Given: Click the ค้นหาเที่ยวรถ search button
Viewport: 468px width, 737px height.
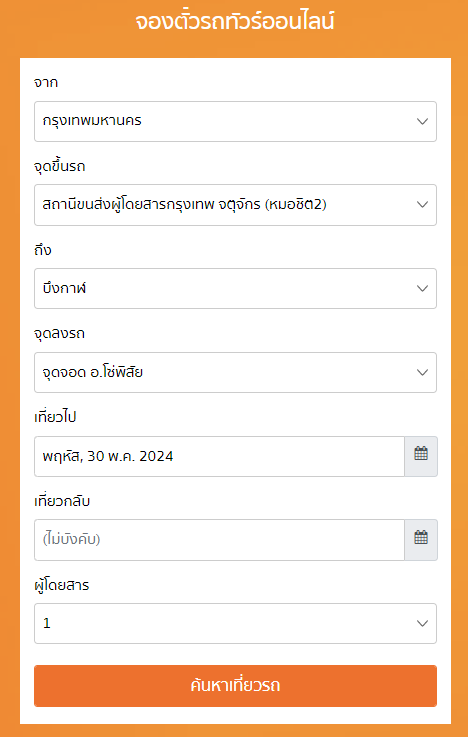Looking at the screenshot, I should 235,686.
